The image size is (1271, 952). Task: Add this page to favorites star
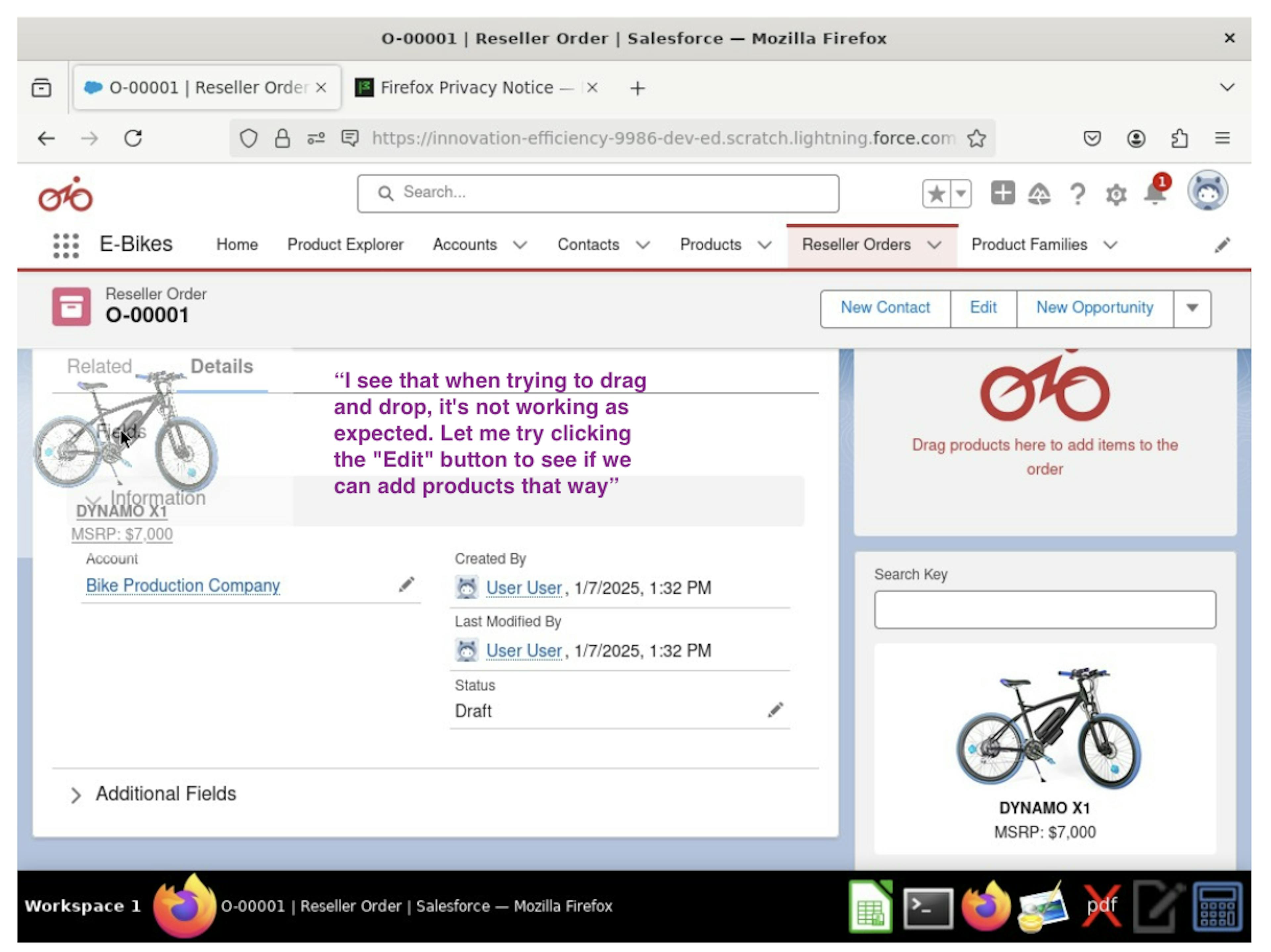point(936,194)
